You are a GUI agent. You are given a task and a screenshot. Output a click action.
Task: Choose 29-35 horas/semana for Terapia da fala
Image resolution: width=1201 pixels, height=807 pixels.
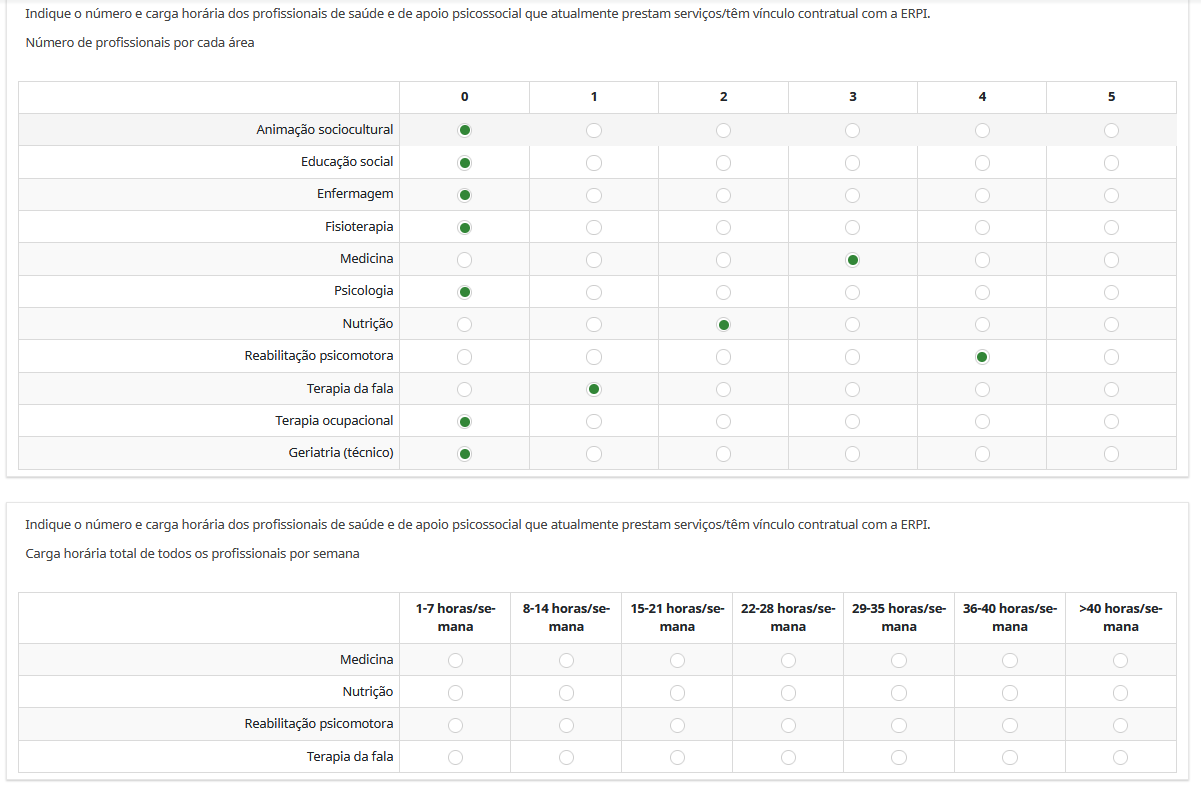[899, 757]
